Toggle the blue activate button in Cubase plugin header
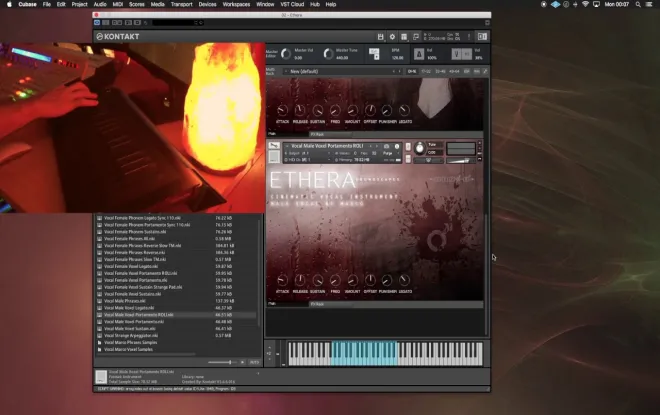Screen dimensions: 660x415 point(97,22)
